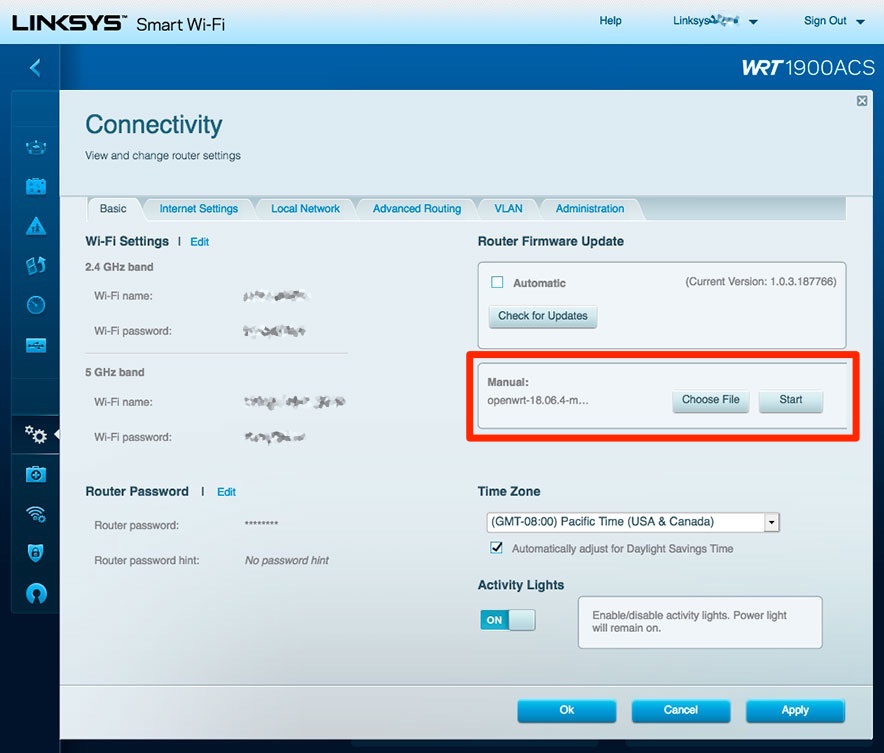The image size is (884, 753).
Task: Open the OpenVPN Server keyhole icon
Action: click(x=36, y=593)
